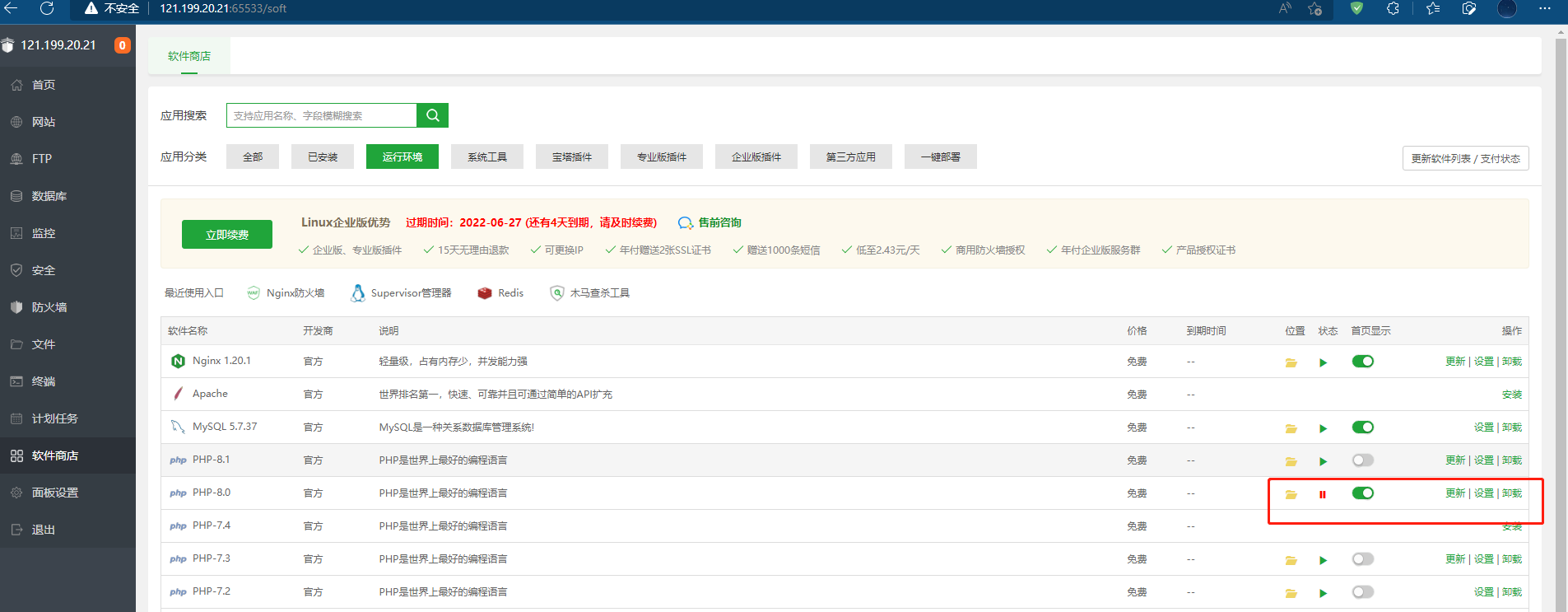Open 木马查杀工具 recent shortcut
The height and width of the screenshot is (612, 1568).
pos(590,293)
